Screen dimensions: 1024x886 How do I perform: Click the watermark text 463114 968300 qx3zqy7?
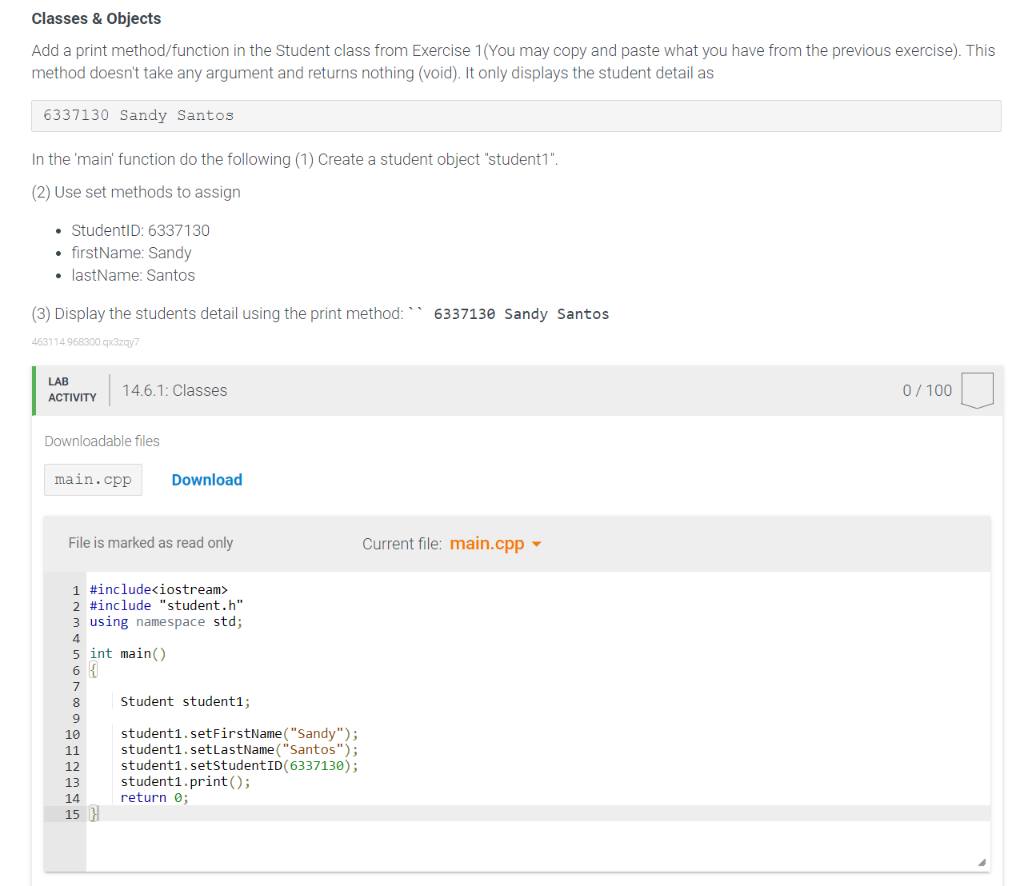87,341
